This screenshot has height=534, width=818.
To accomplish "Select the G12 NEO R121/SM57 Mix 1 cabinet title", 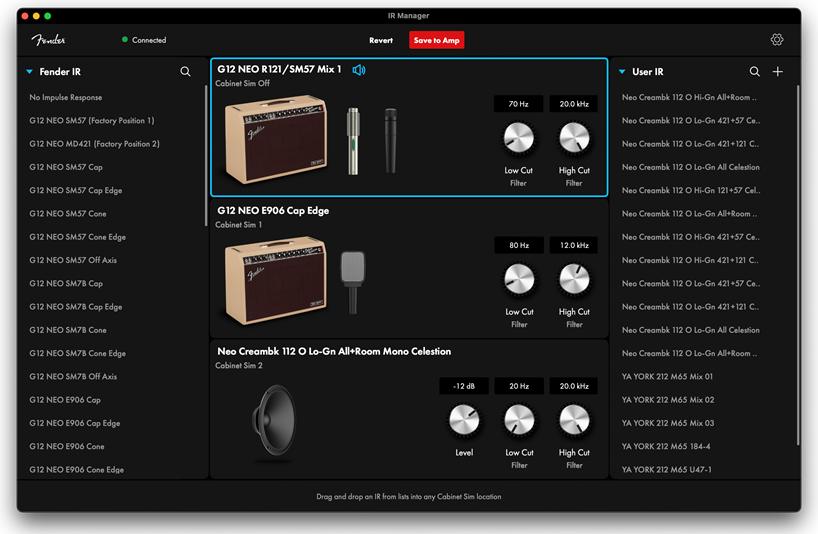I will tap(279, 69).
